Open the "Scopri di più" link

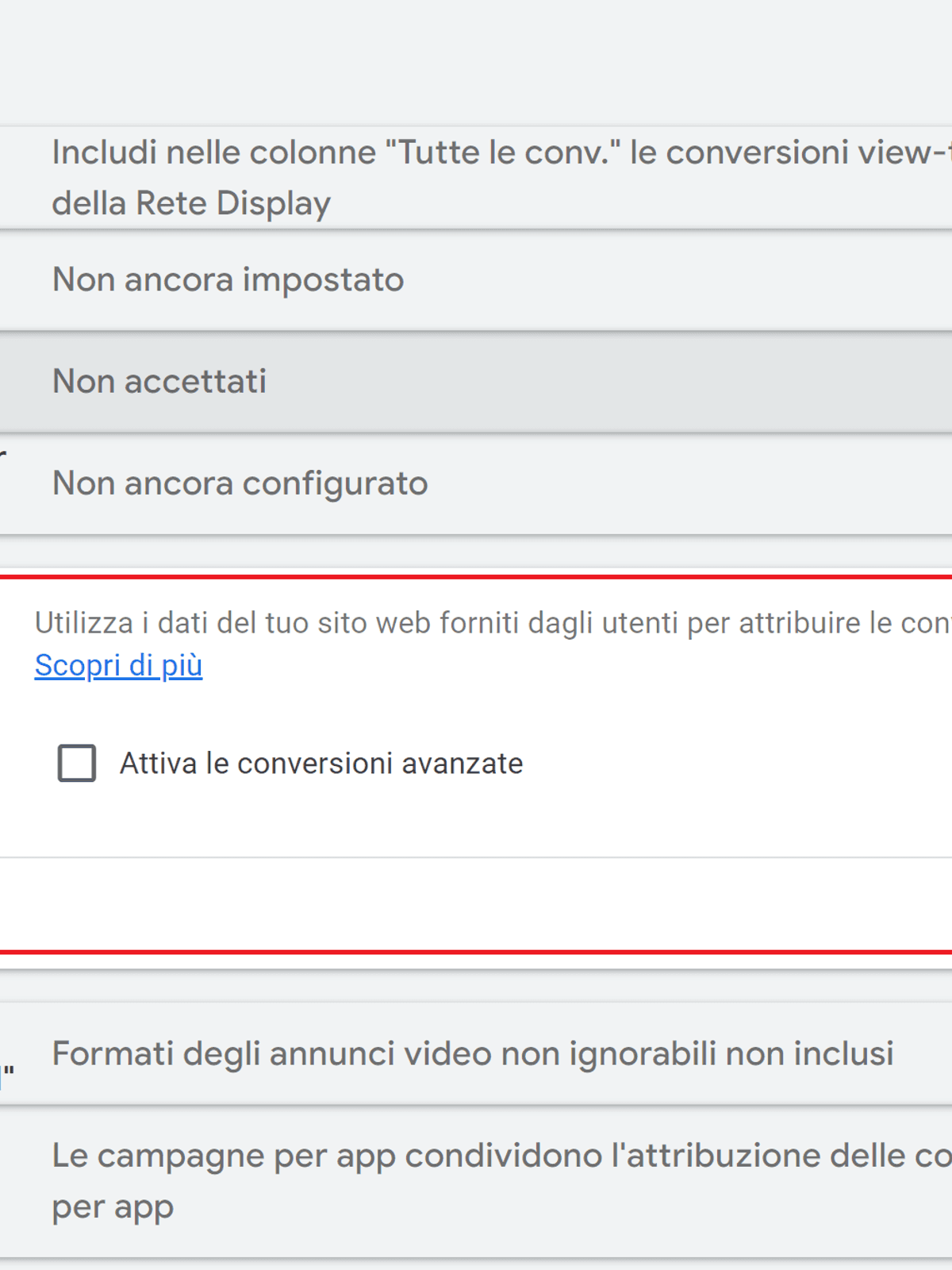point(118,665)
